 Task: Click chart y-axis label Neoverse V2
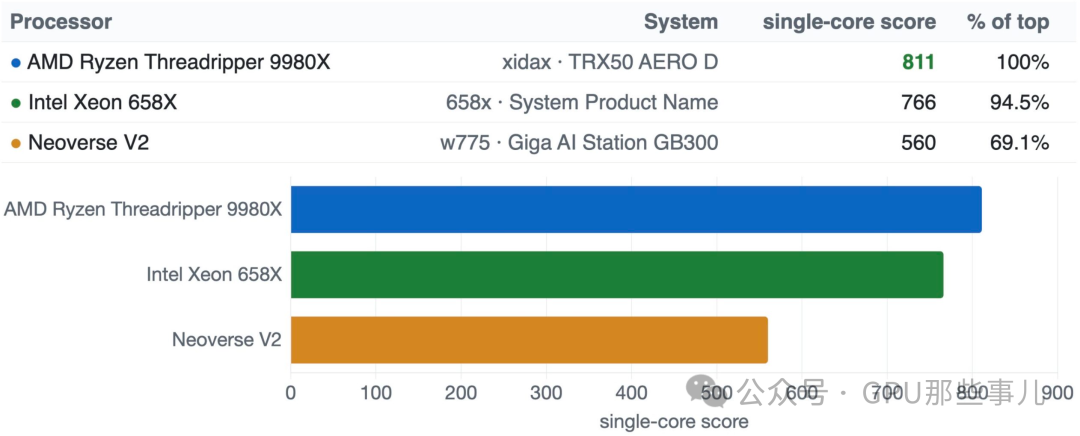click(x=227, y=340)
